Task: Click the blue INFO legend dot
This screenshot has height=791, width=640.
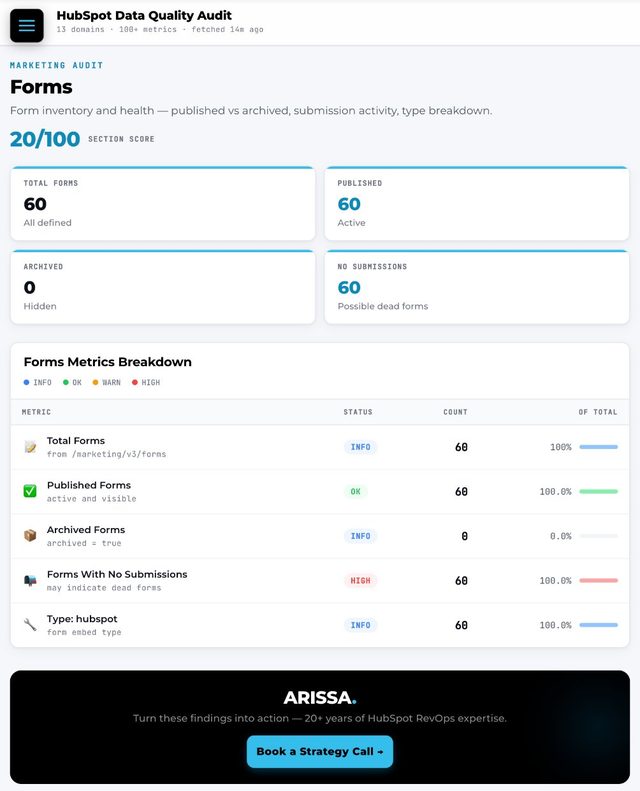Action: click(x=26, y=382)
